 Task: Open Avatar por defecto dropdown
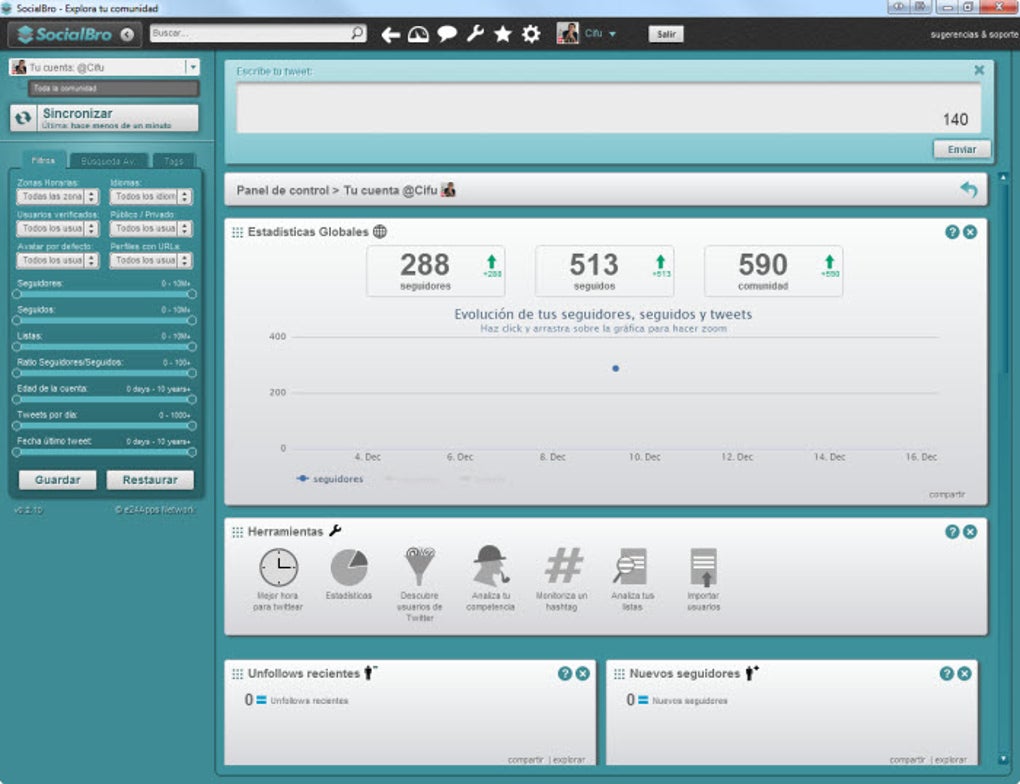point(58,260)
